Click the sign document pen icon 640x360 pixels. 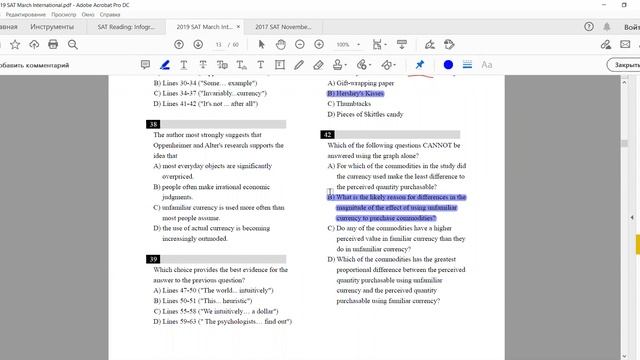coord(429,44)
